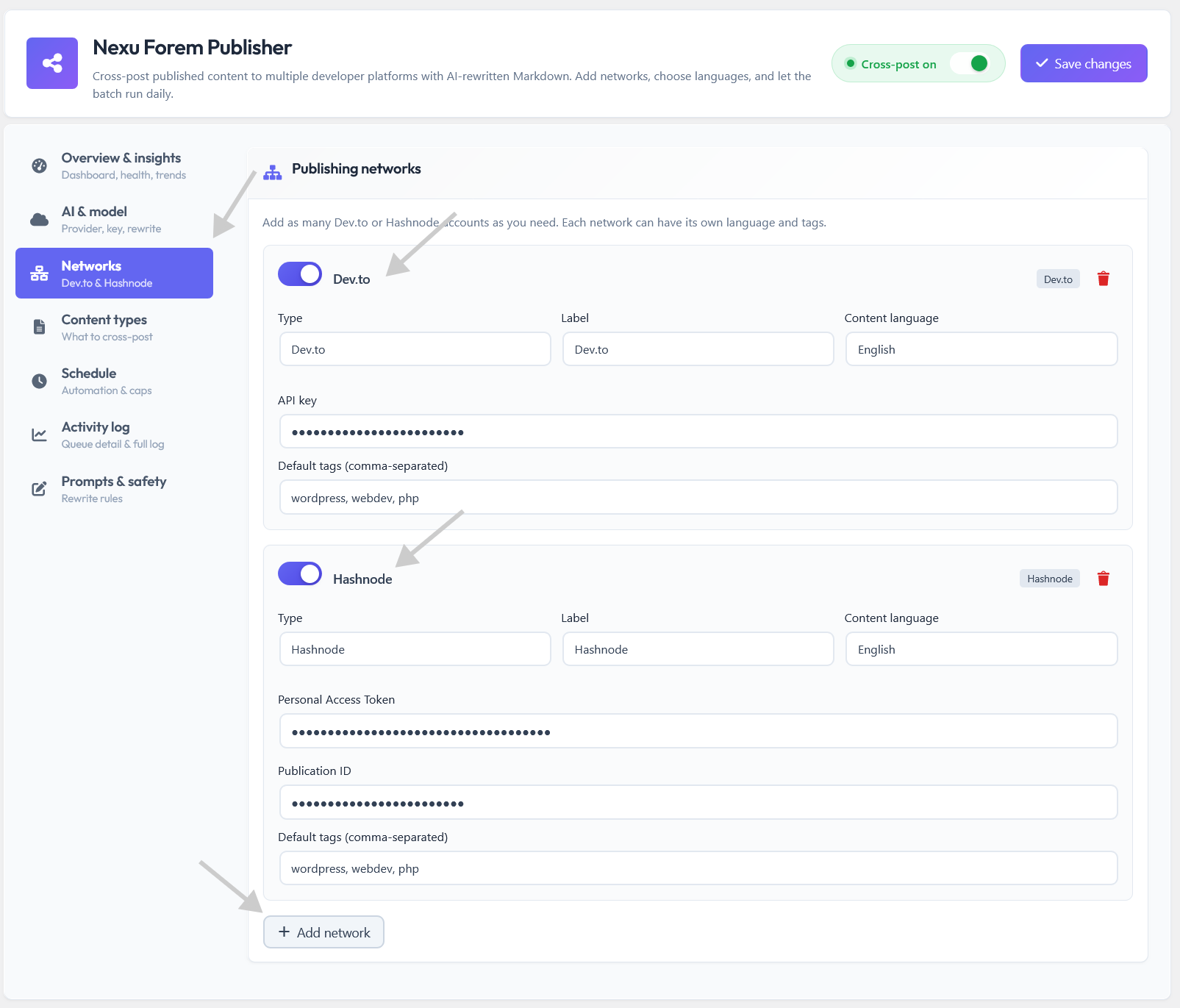This screenshot has height=1008, width=1180.
Task: Delete the Hashnode network with trash icon
Action: (x=1104, y=579)
